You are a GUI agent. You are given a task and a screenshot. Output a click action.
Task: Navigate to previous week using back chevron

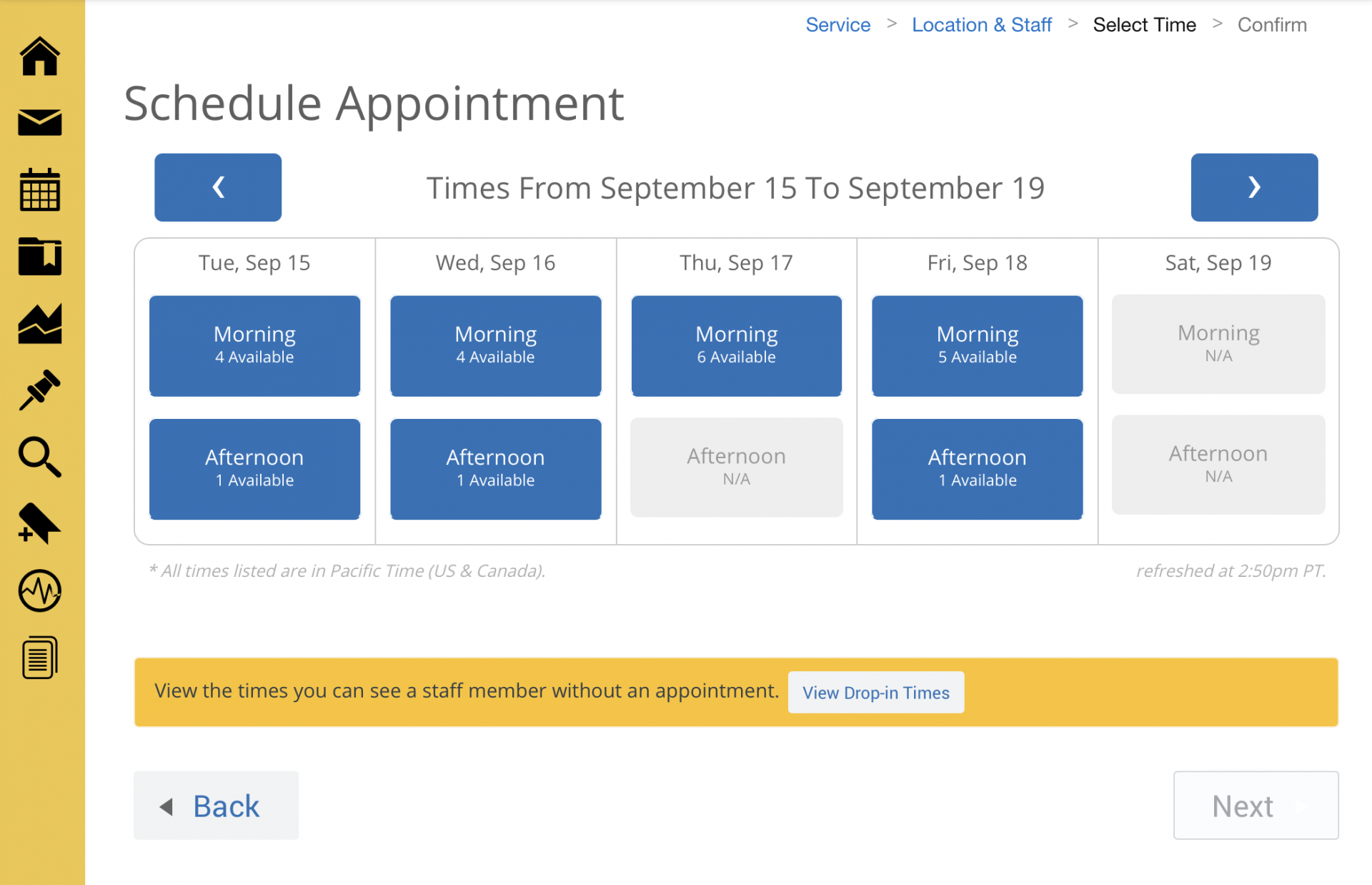click(217, 187)
